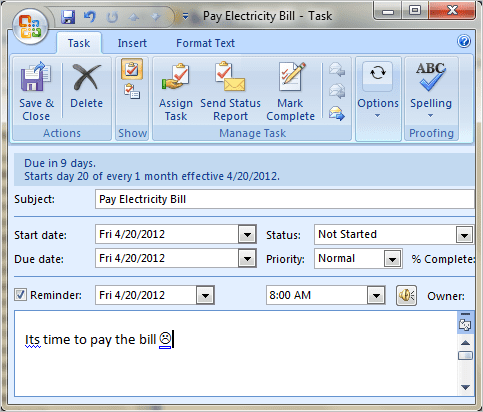The image size is (483, 412).
Task: Open the Priority dropdown
Action: [x=392, y=259]
